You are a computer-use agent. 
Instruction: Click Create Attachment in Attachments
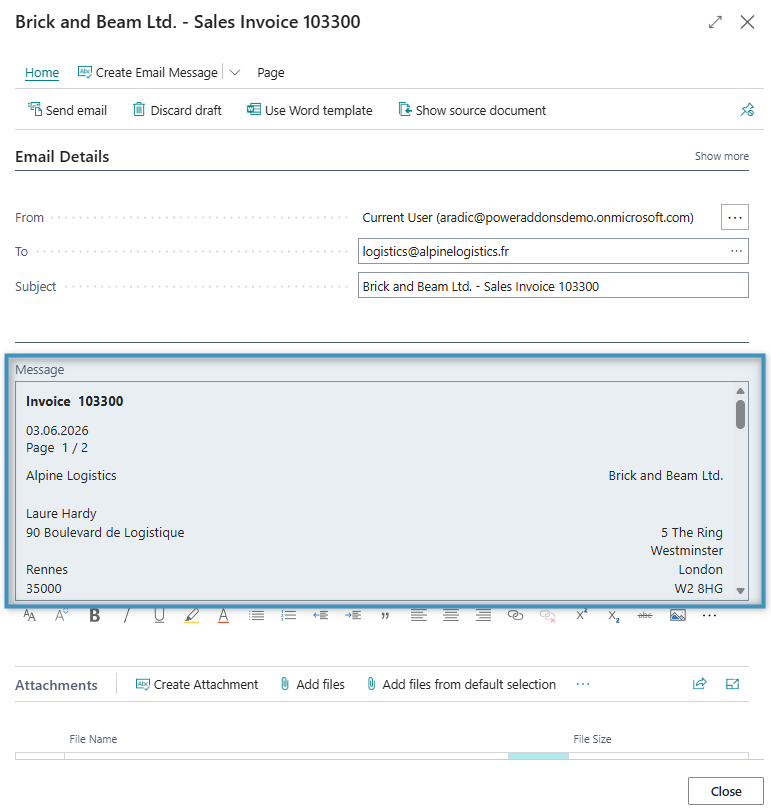click(197, 684)
